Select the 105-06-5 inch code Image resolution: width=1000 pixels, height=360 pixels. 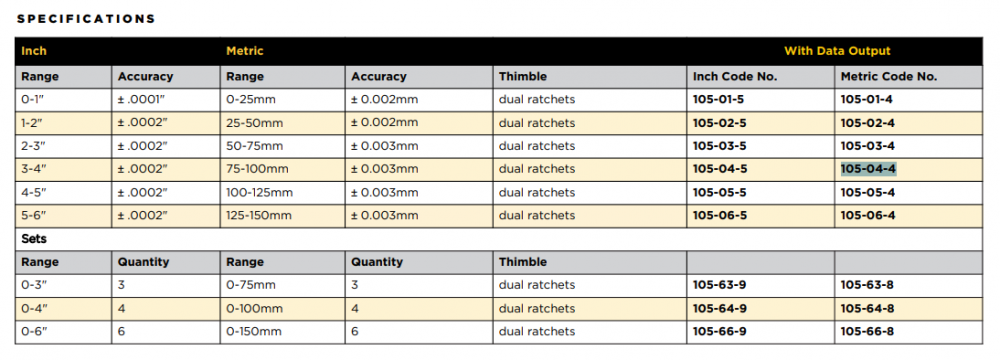[x=719, y=216]
